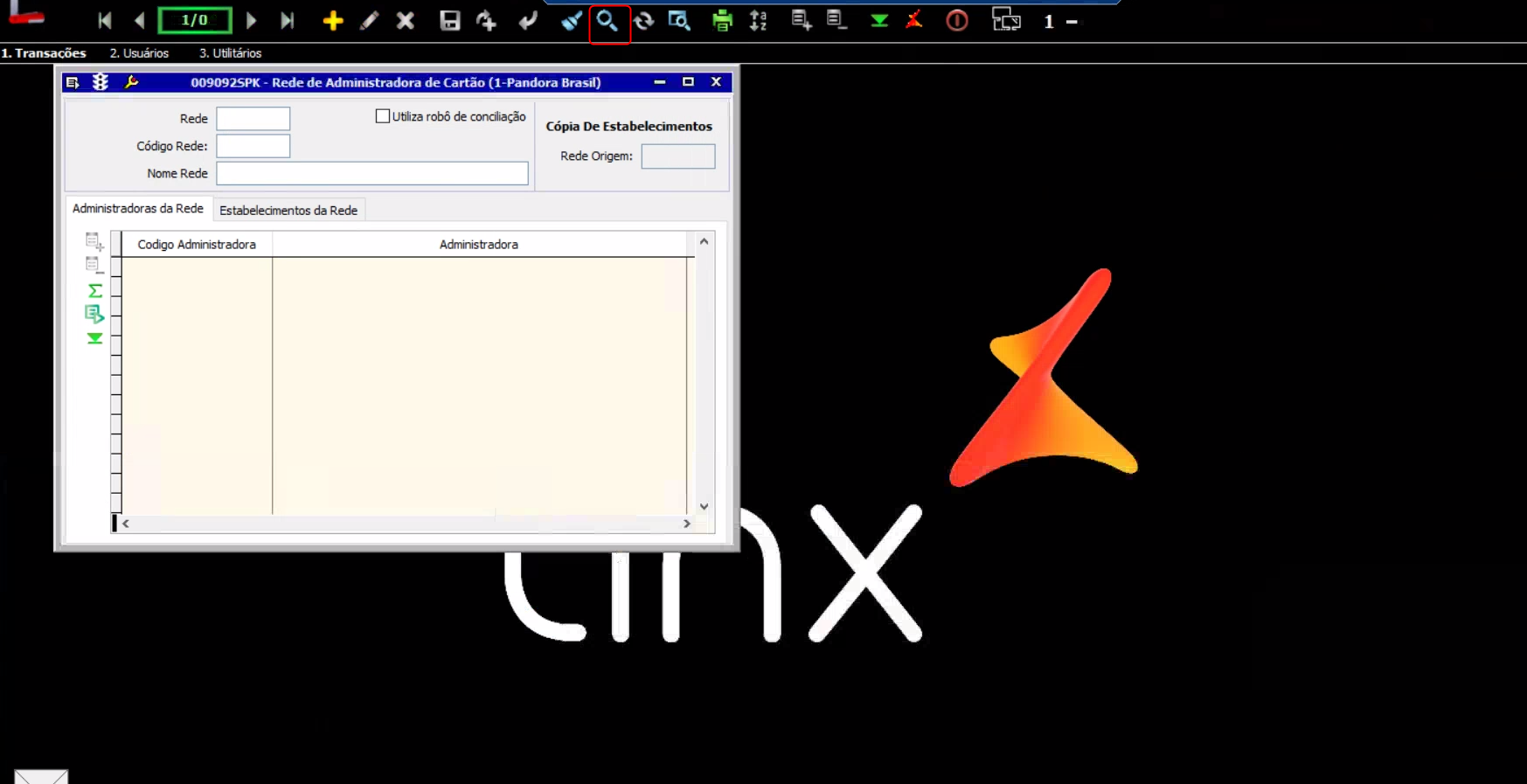The image size is (1527, 784).
Task: Save the record with the floppy disk icon
Action: [x=450, y=20]
